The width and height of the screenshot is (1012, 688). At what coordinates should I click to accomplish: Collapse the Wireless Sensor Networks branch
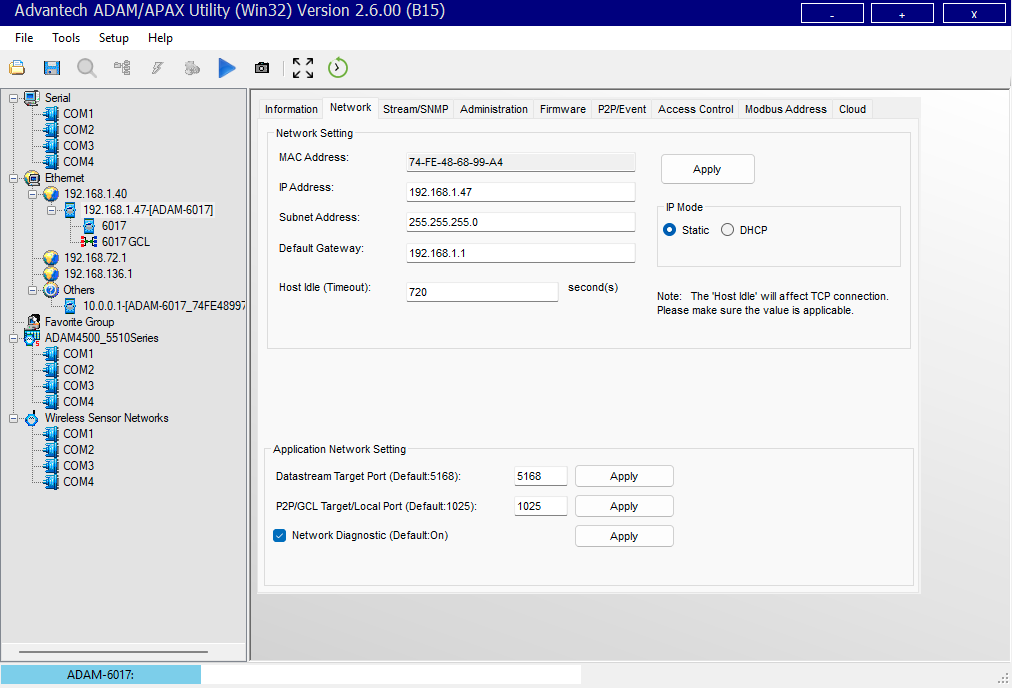pos(14,418)
